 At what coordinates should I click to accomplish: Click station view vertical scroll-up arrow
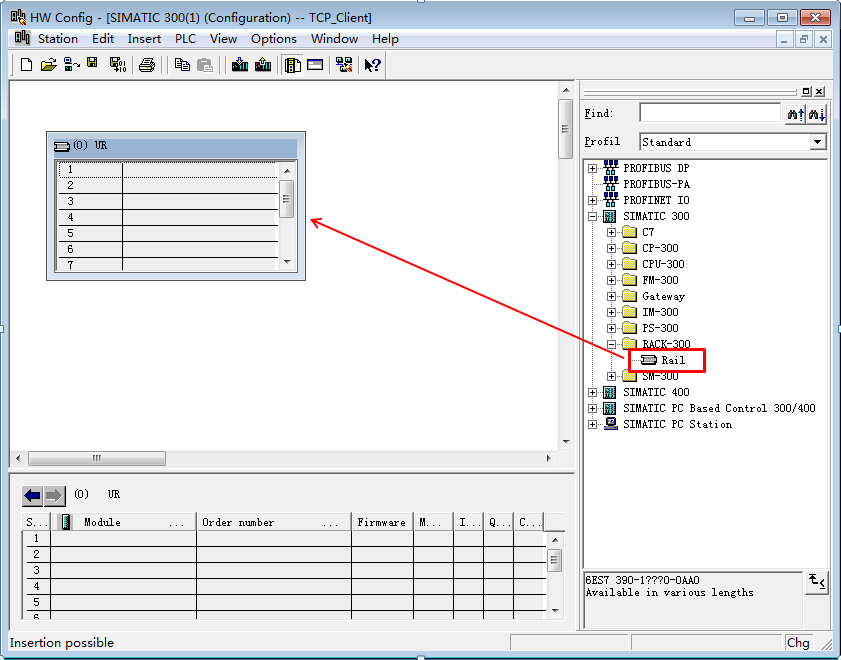[x=566, y=90]
